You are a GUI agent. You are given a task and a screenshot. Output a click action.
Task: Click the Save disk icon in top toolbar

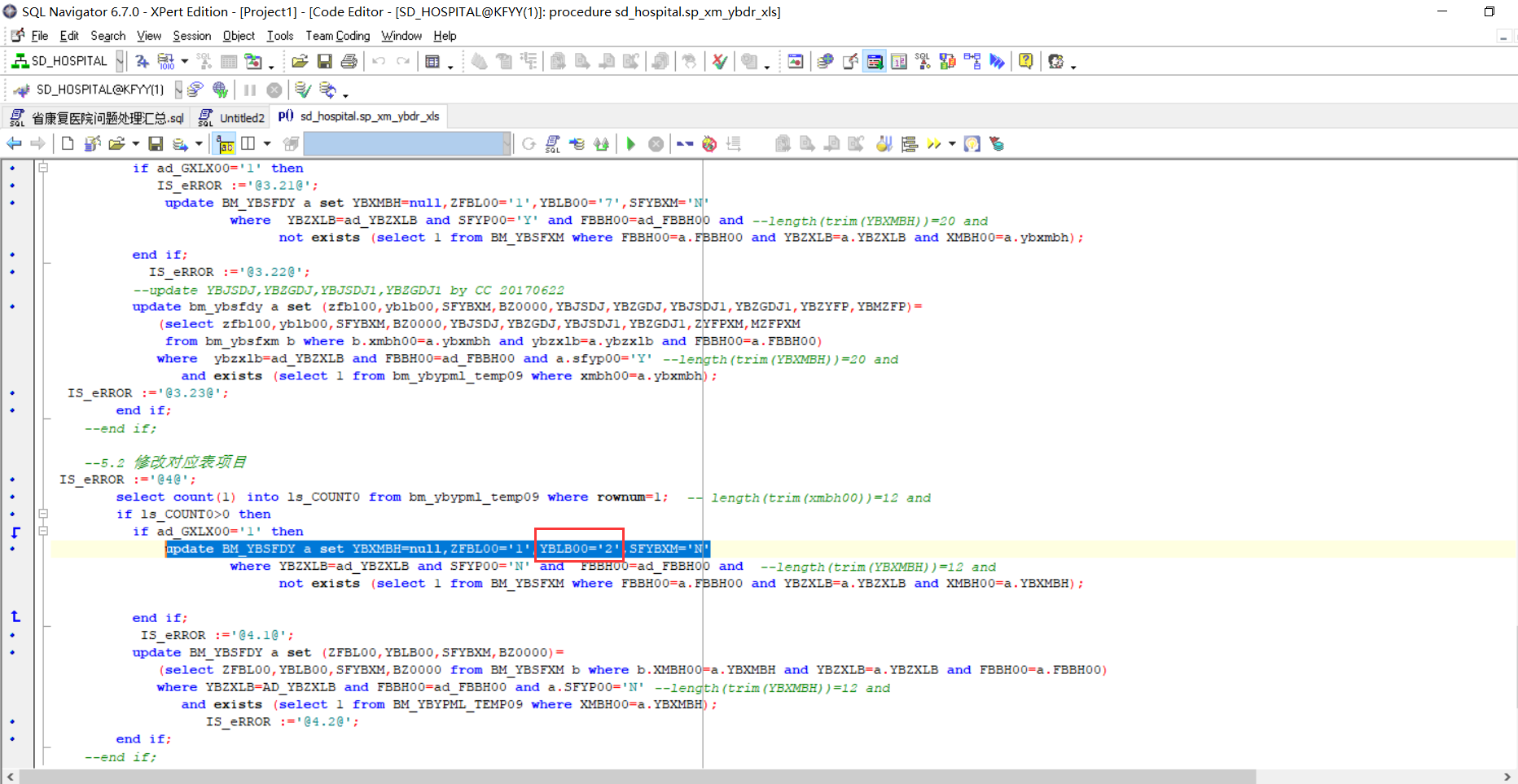324,62
